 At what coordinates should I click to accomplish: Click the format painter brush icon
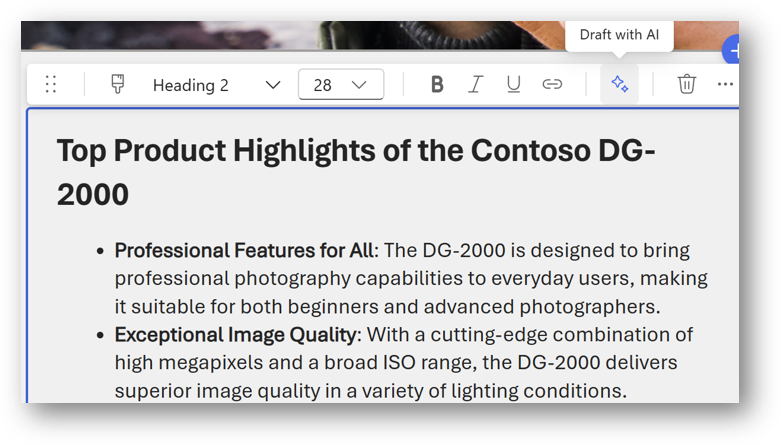point(118,85)
